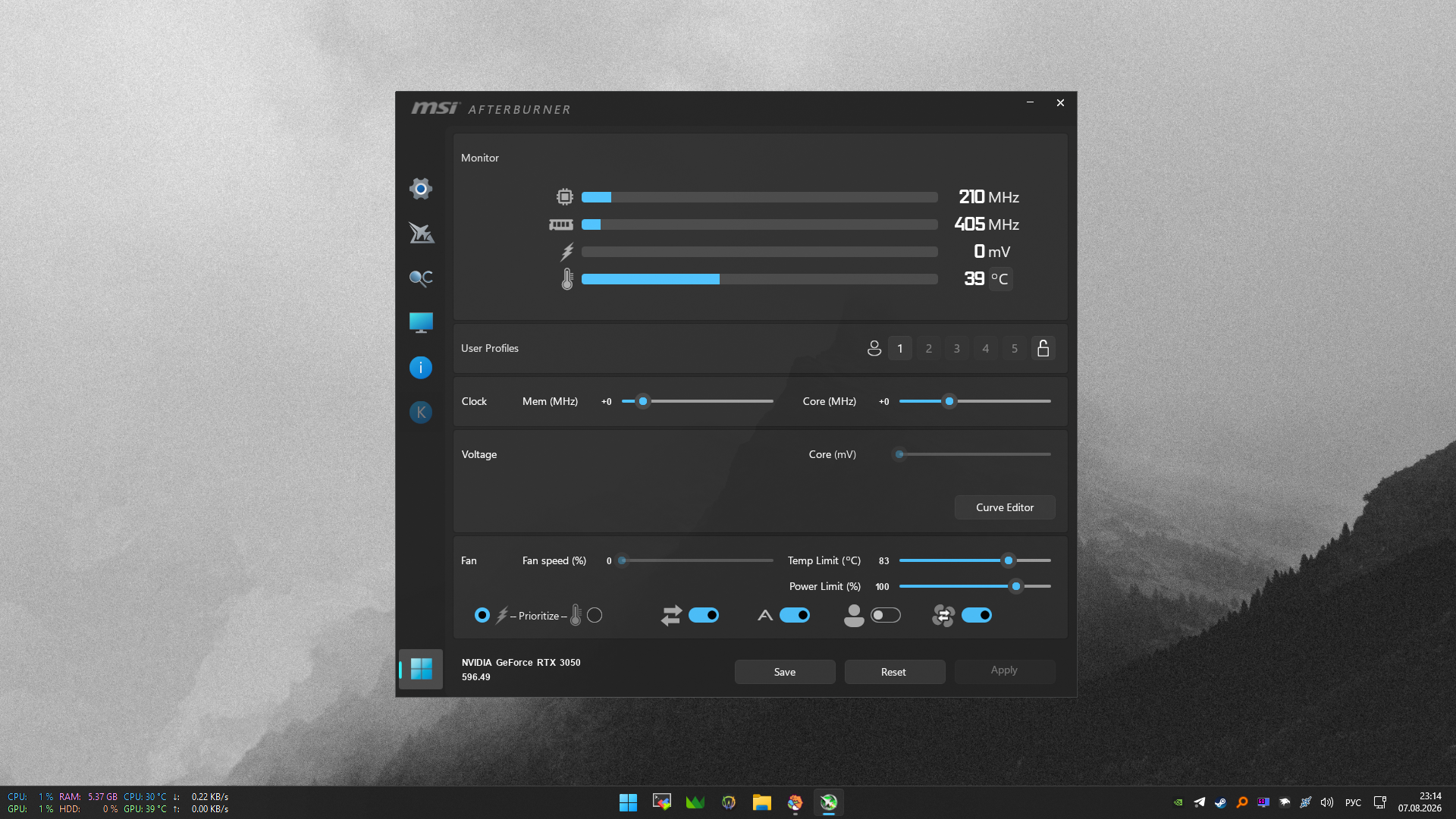The height and width of the screenshot is (819, 1456).
Task: Toggle the °C temperature unit button
Action: [1000, 279]
